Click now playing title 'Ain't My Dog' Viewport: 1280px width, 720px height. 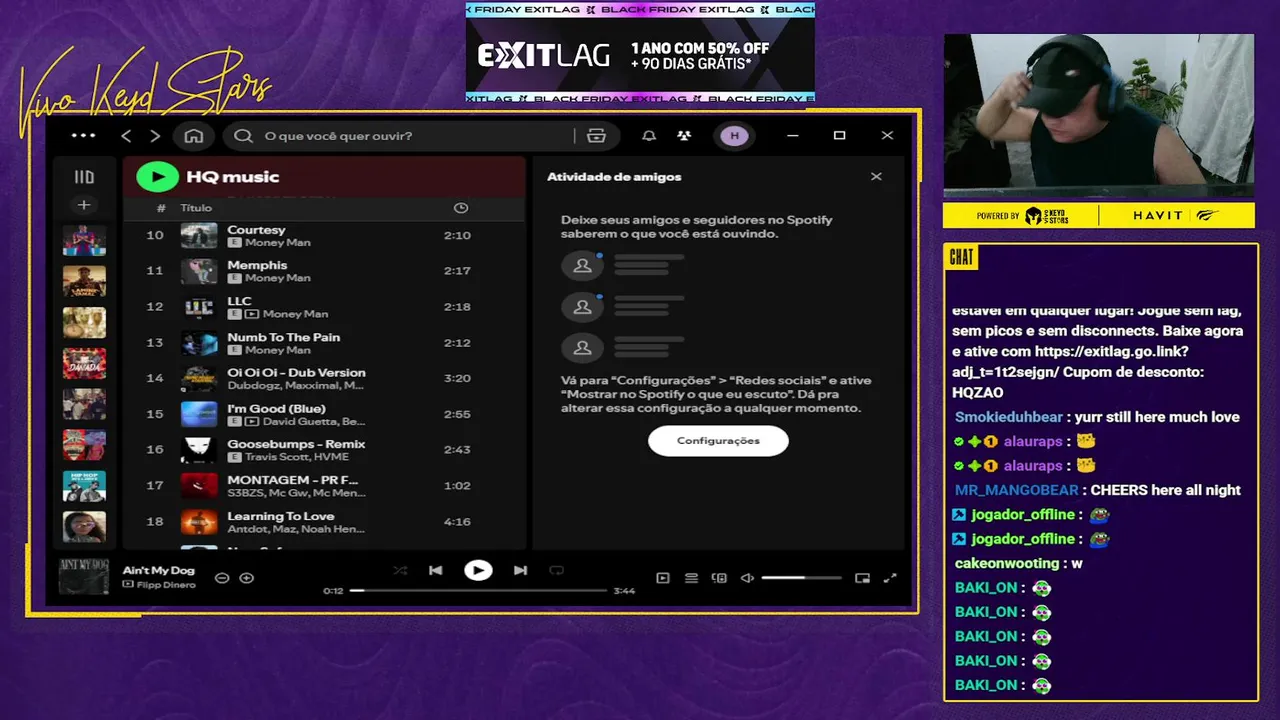click(159, 571)
